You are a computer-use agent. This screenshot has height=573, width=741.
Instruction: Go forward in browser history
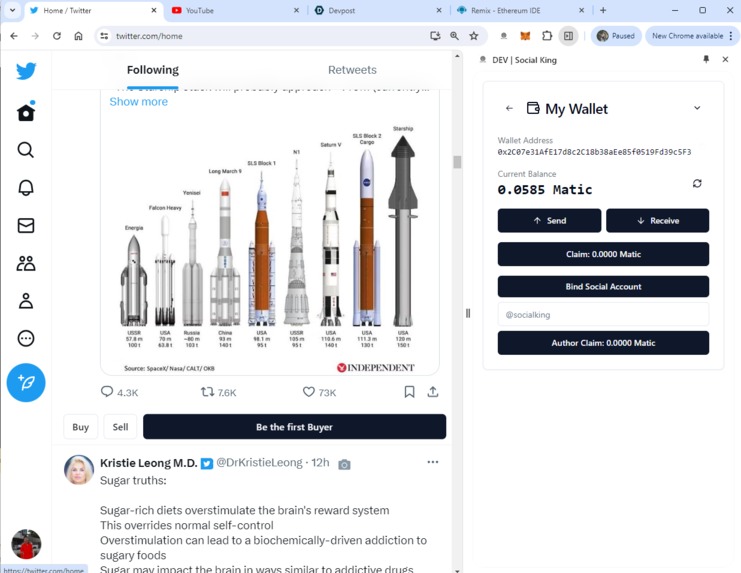tap(35, 36)
